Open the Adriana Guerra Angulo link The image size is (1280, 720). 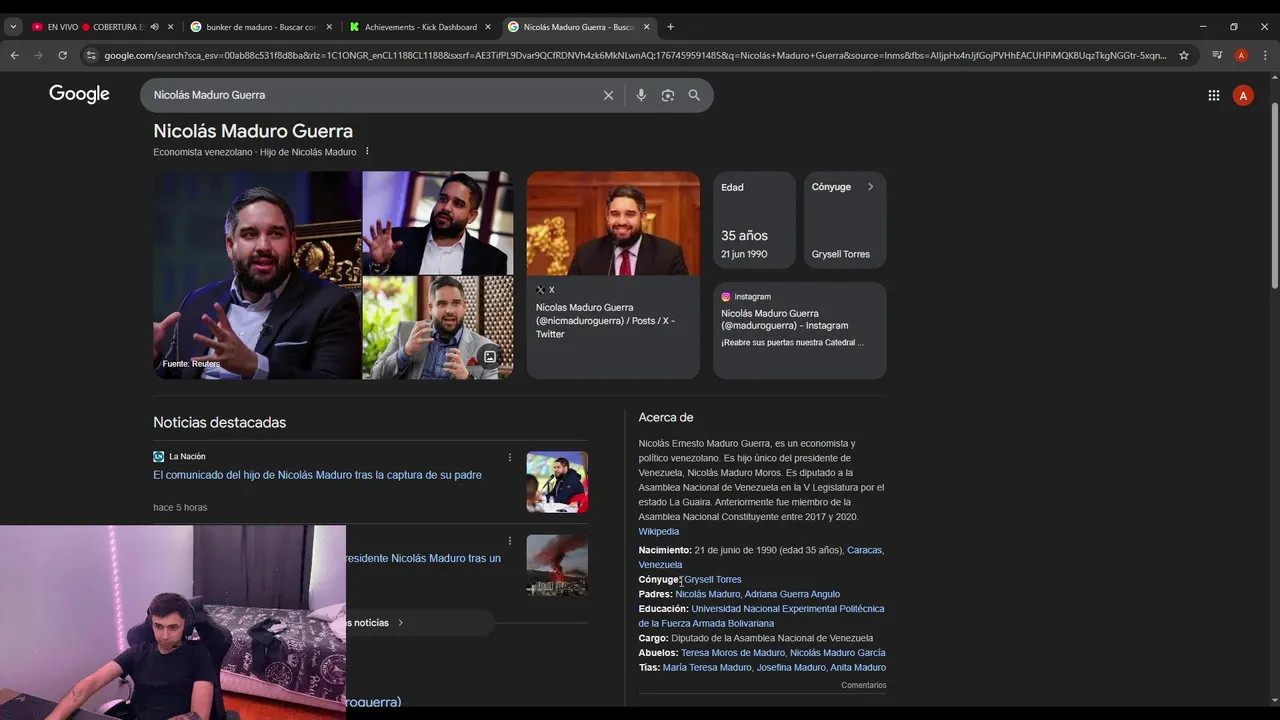point(792,594)
